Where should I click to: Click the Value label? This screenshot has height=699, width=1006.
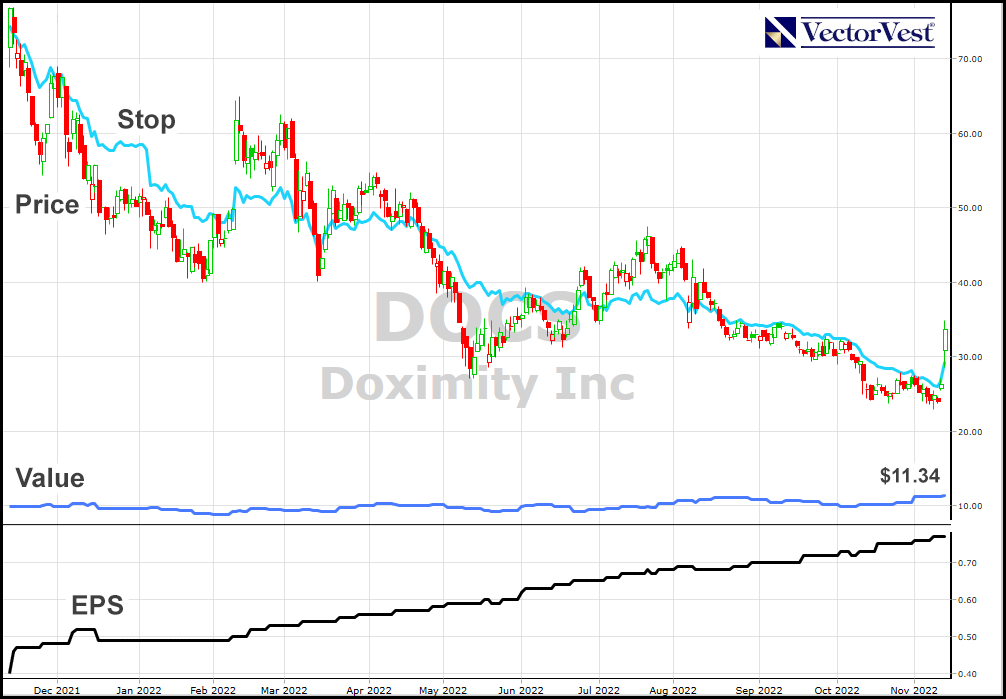[49, 478]
